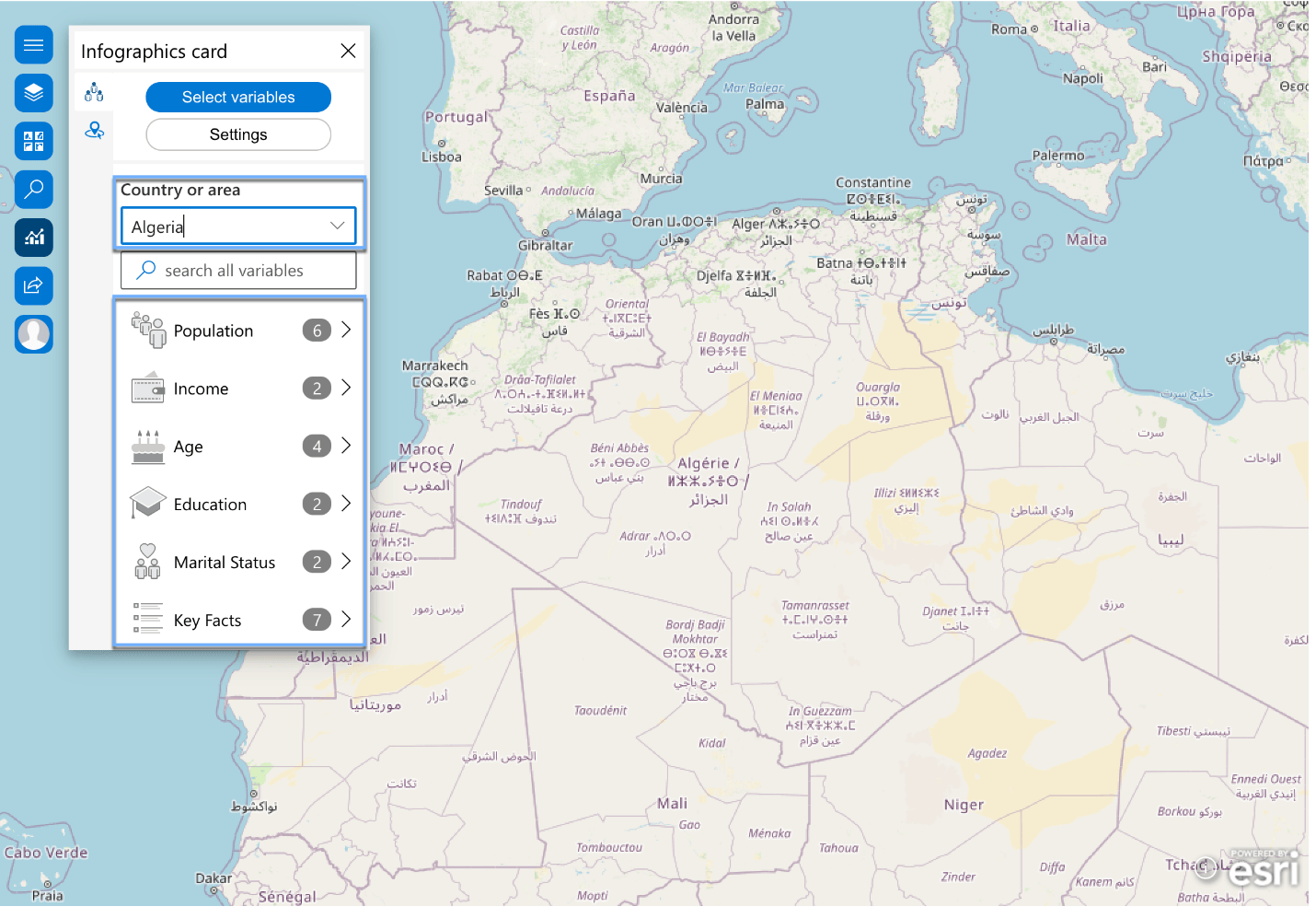Screen dimensions: 1316x918
Task: Open the Country or area dropdown arrow
Action: 338,226
